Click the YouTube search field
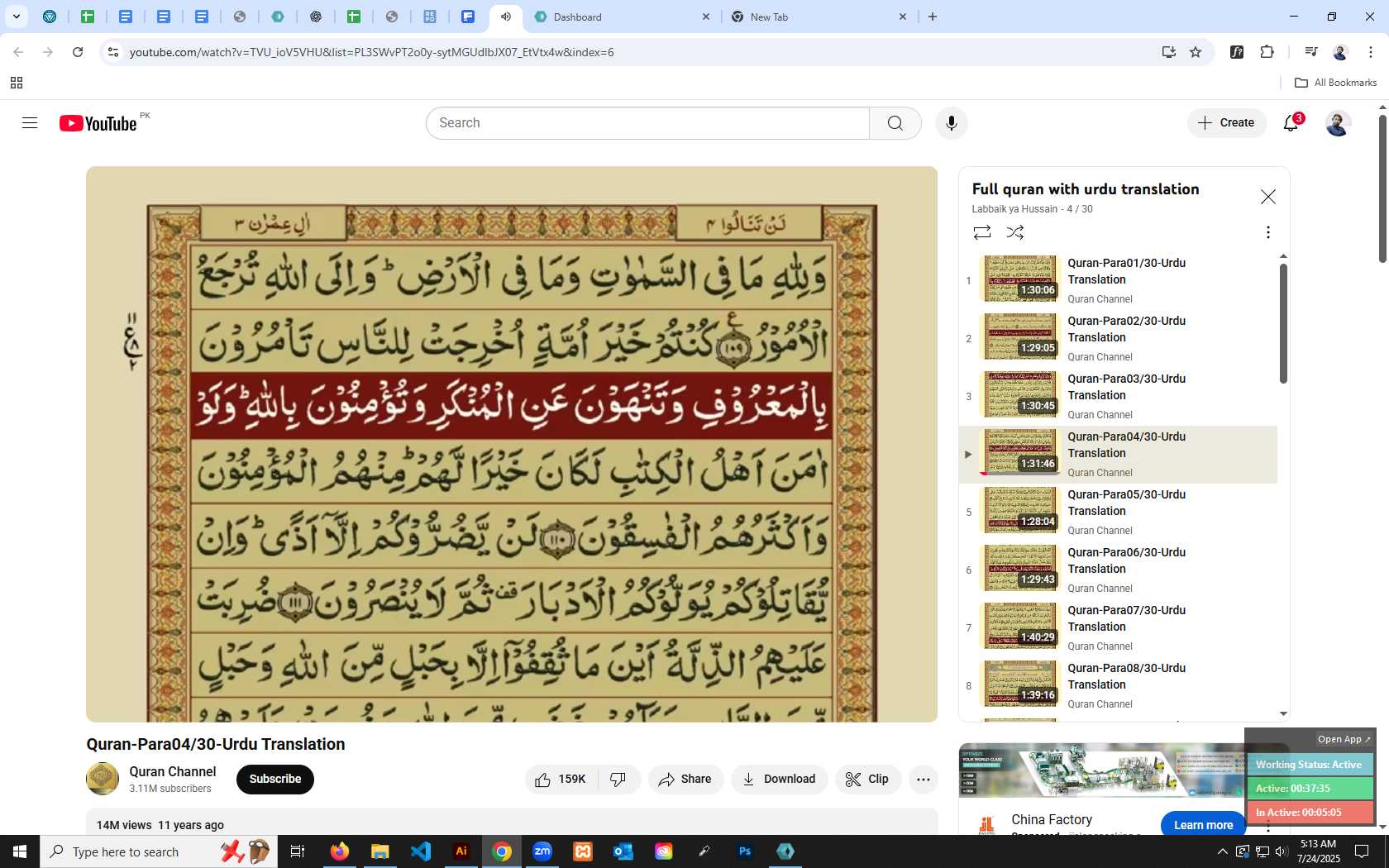Image resolution: width=1389 pixels, height=868 pixels. coord(647,123)
